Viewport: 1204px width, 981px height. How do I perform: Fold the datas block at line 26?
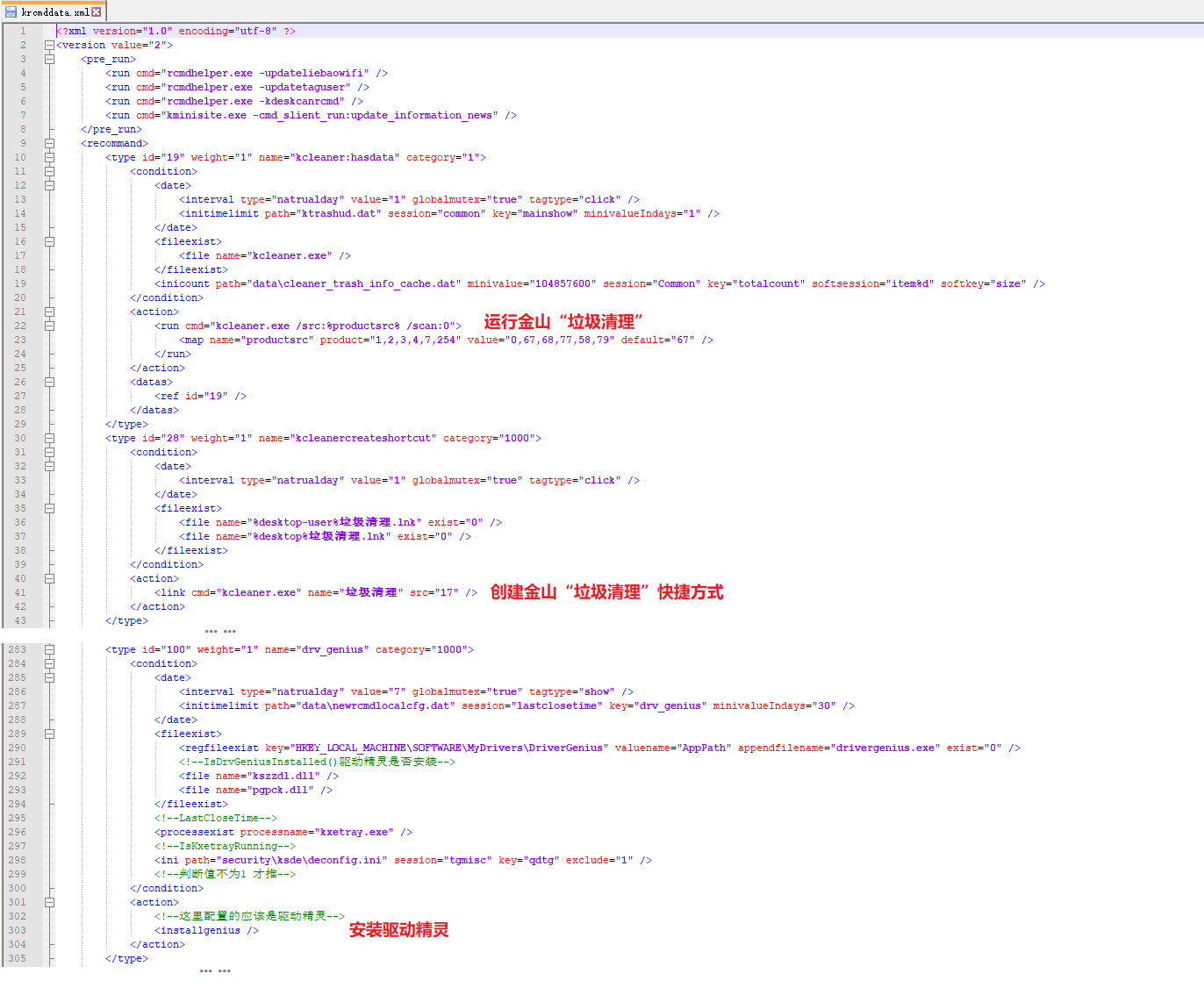coord(50,382)
